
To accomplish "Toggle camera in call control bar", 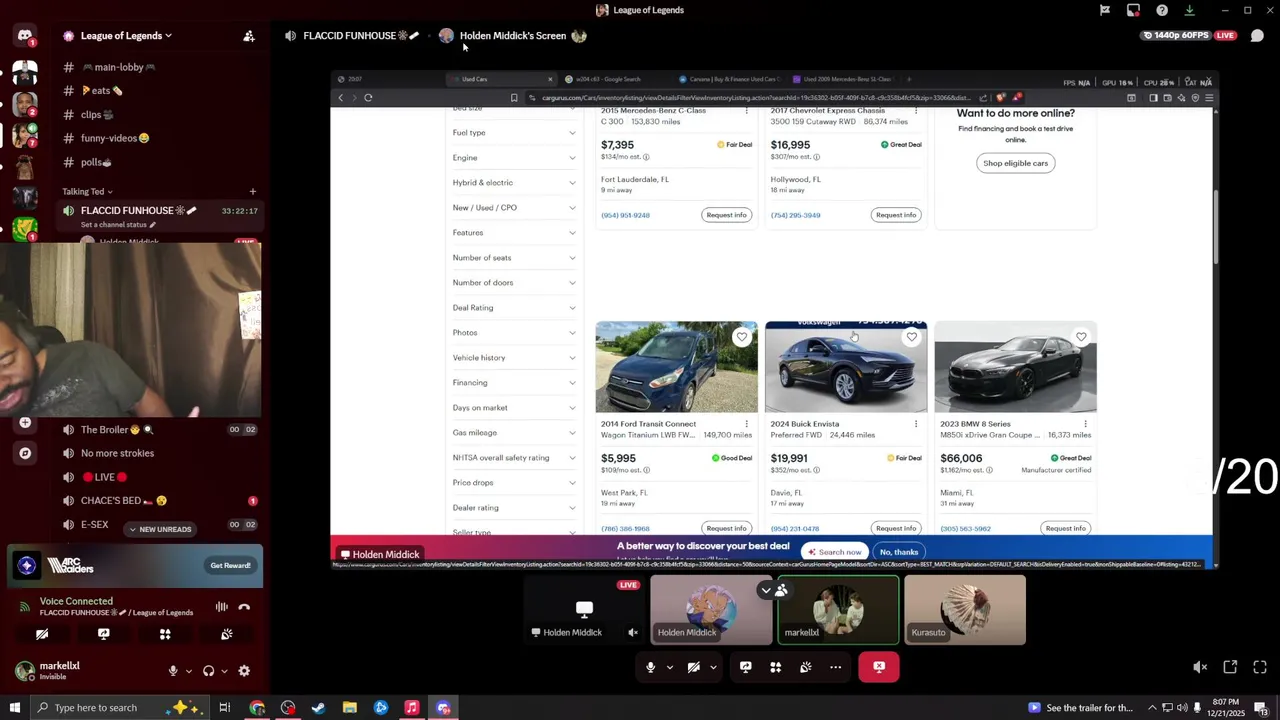I will [693, 667].
